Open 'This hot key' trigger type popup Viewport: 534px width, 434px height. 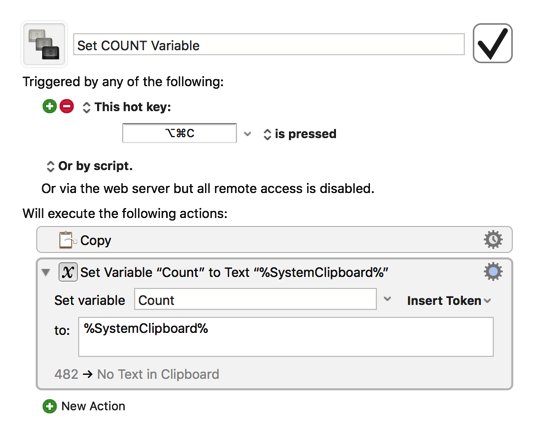tap(127, 107)
